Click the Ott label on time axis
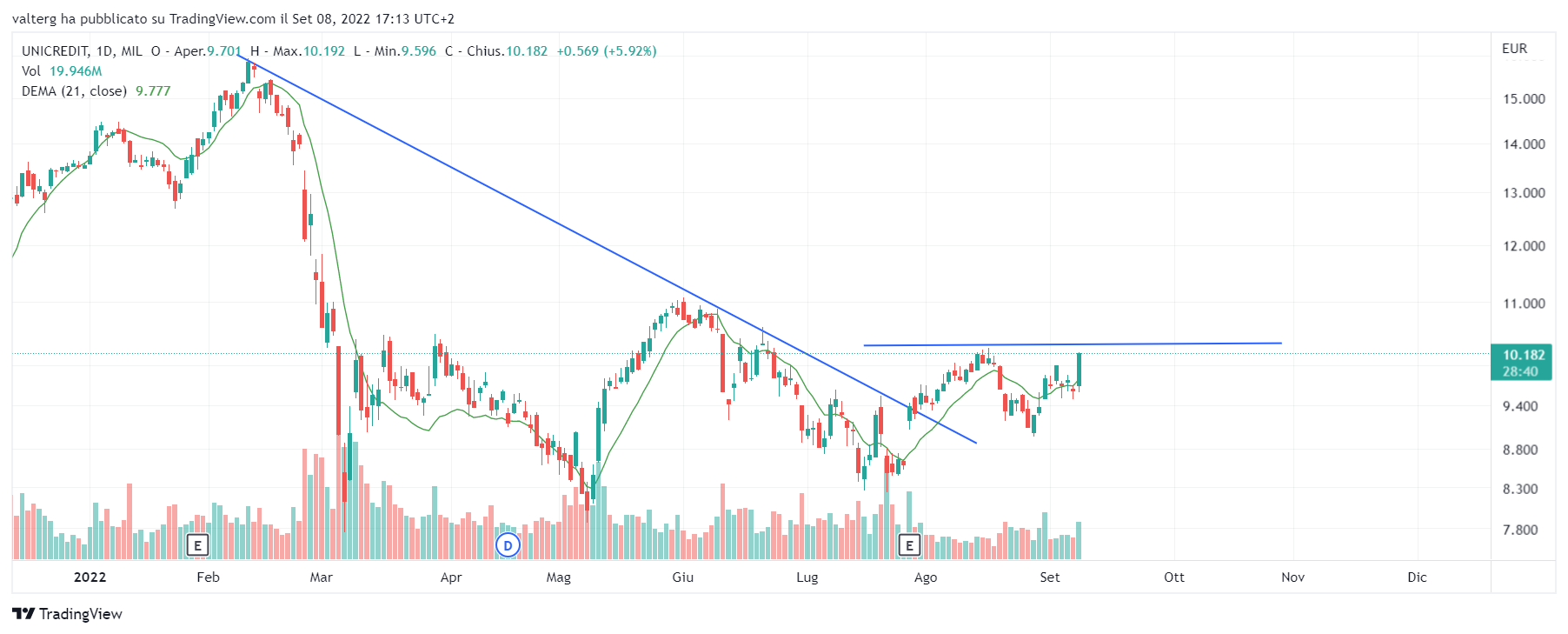Image resolution: width=1568 pixels, height=634 pixels. tap(1174, 577)
